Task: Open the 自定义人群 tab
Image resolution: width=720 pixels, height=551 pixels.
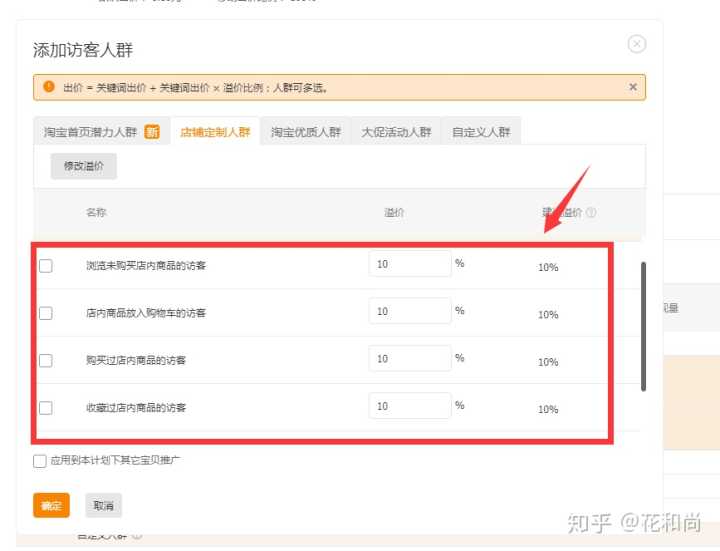Action: (x=481, y=132)
